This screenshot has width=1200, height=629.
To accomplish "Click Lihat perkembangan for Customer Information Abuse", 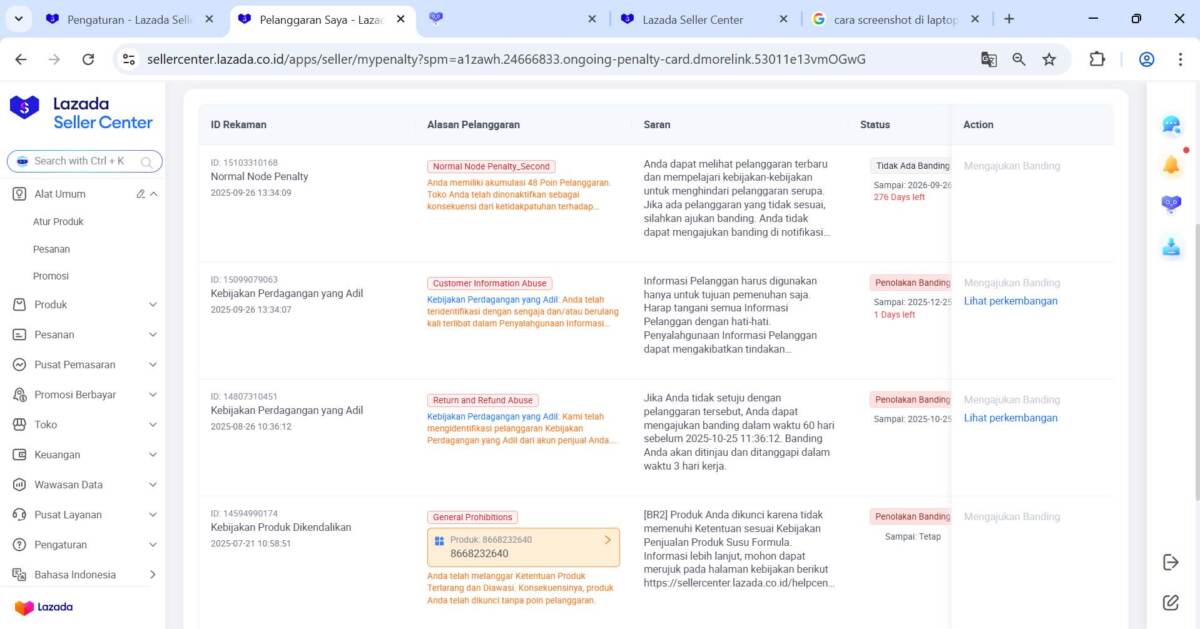I will click(1010, 301).
